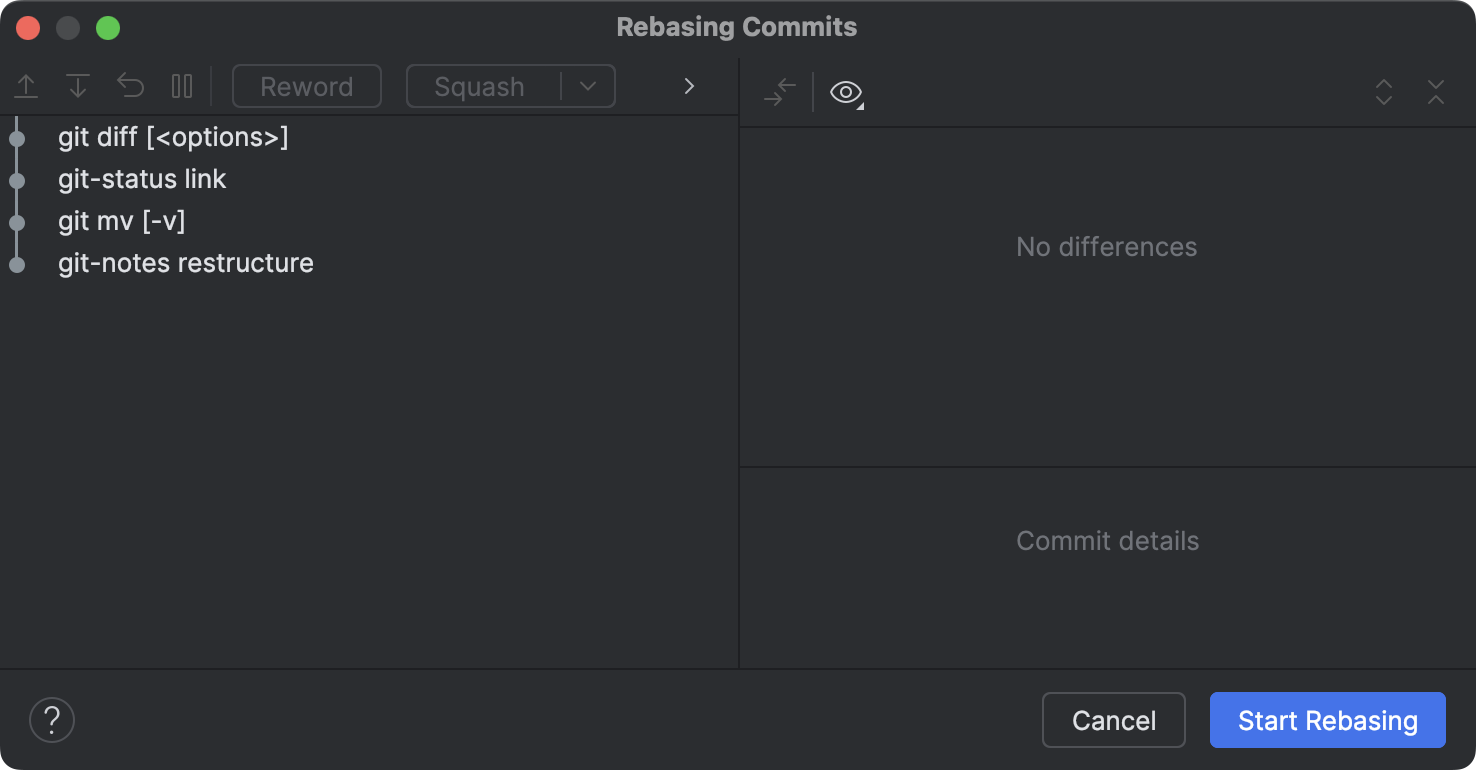Click the undo arrow icon
Viewport: 1476px width, 770px height.
pos(131,87)
